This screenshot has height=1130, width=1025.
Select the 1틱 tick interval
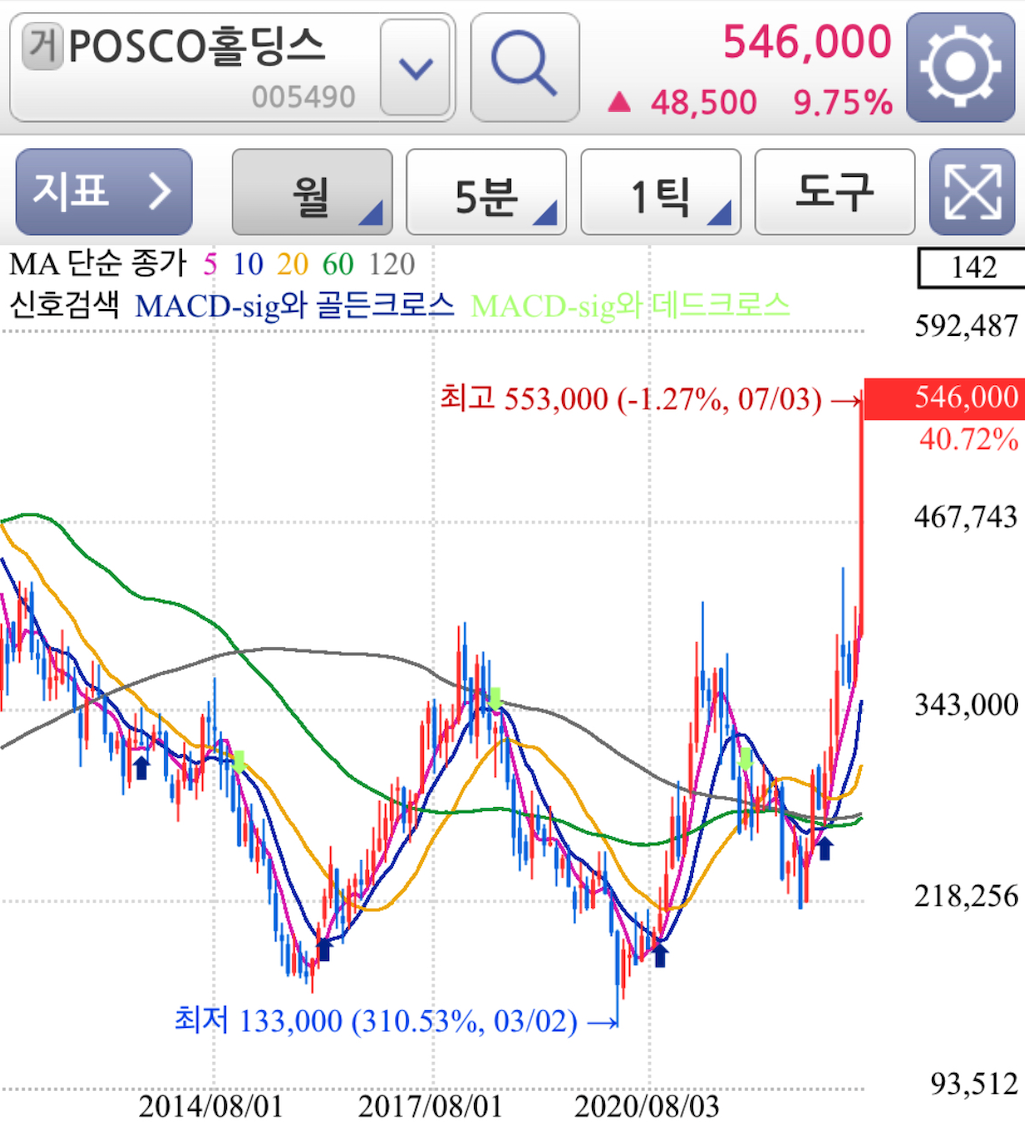coord(661,192)
